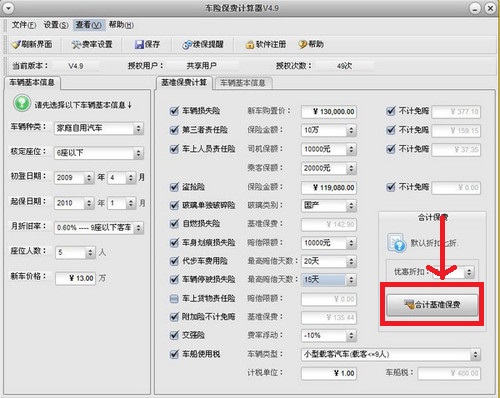The image size is (500, 398).
Task: Open the 帮助(H) menu
Action: 121,25
